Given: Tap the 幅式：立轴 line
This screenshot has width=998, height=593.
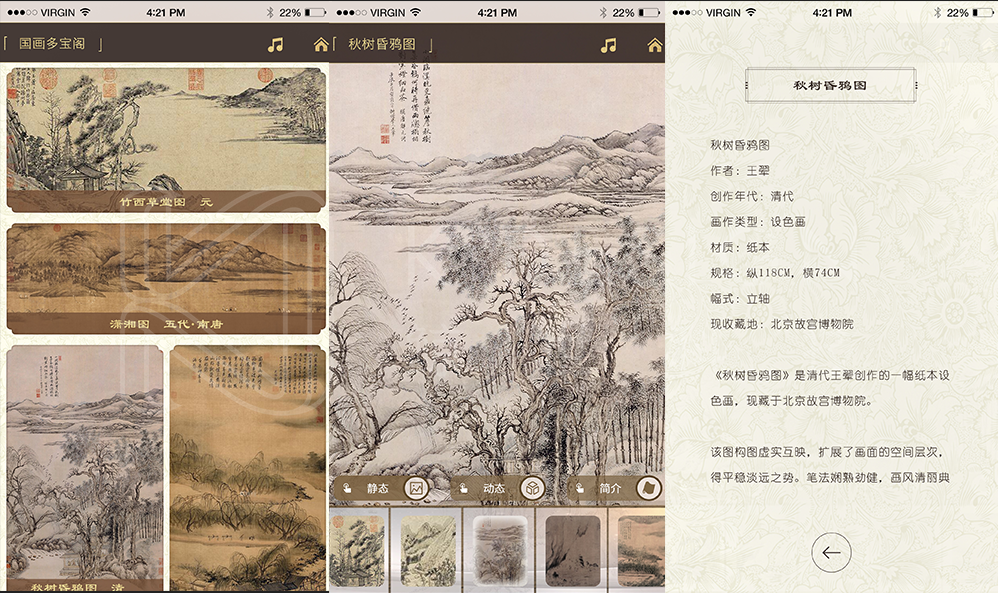Looking at the screenshot, I should pos(740,298).
